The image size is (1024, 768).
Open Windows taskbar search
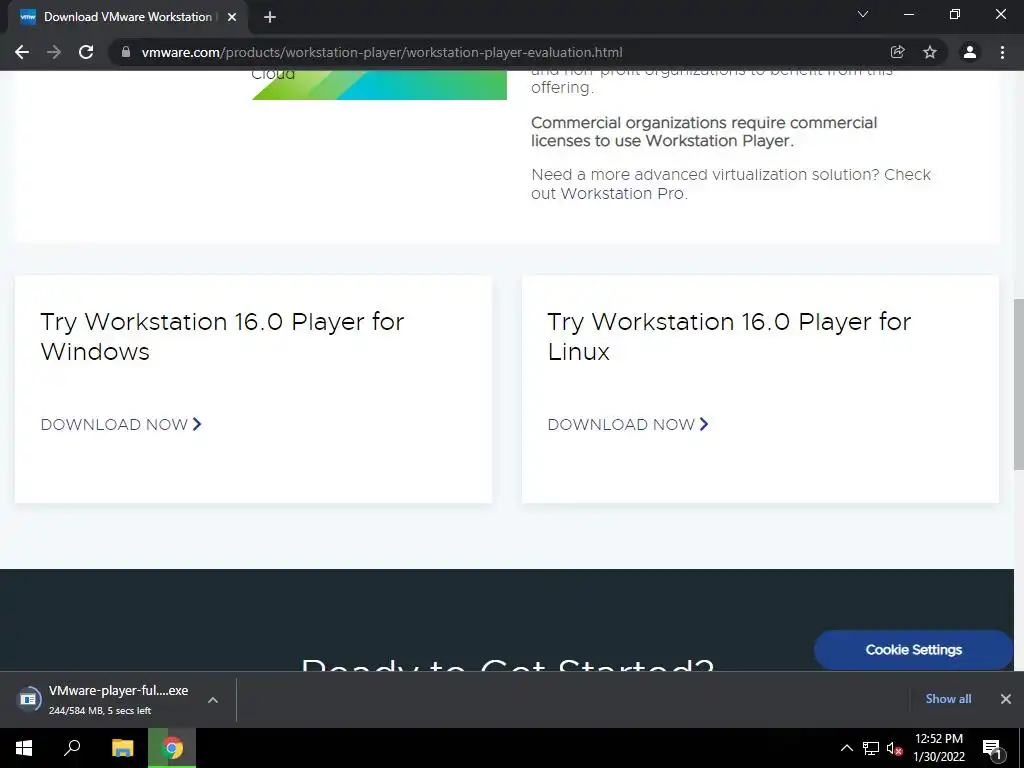click(x=72, y=748)
